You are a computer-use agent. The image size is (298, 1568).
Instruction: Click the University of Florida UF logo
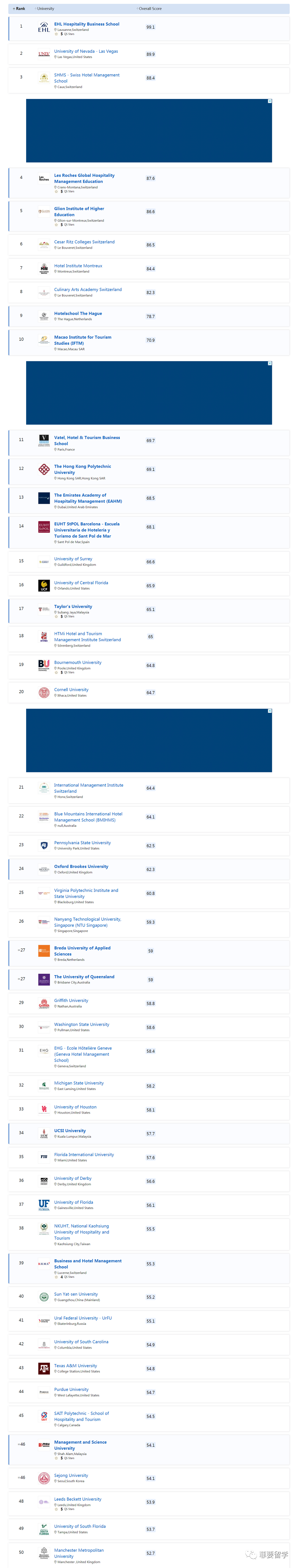[x=44, y=1205]
